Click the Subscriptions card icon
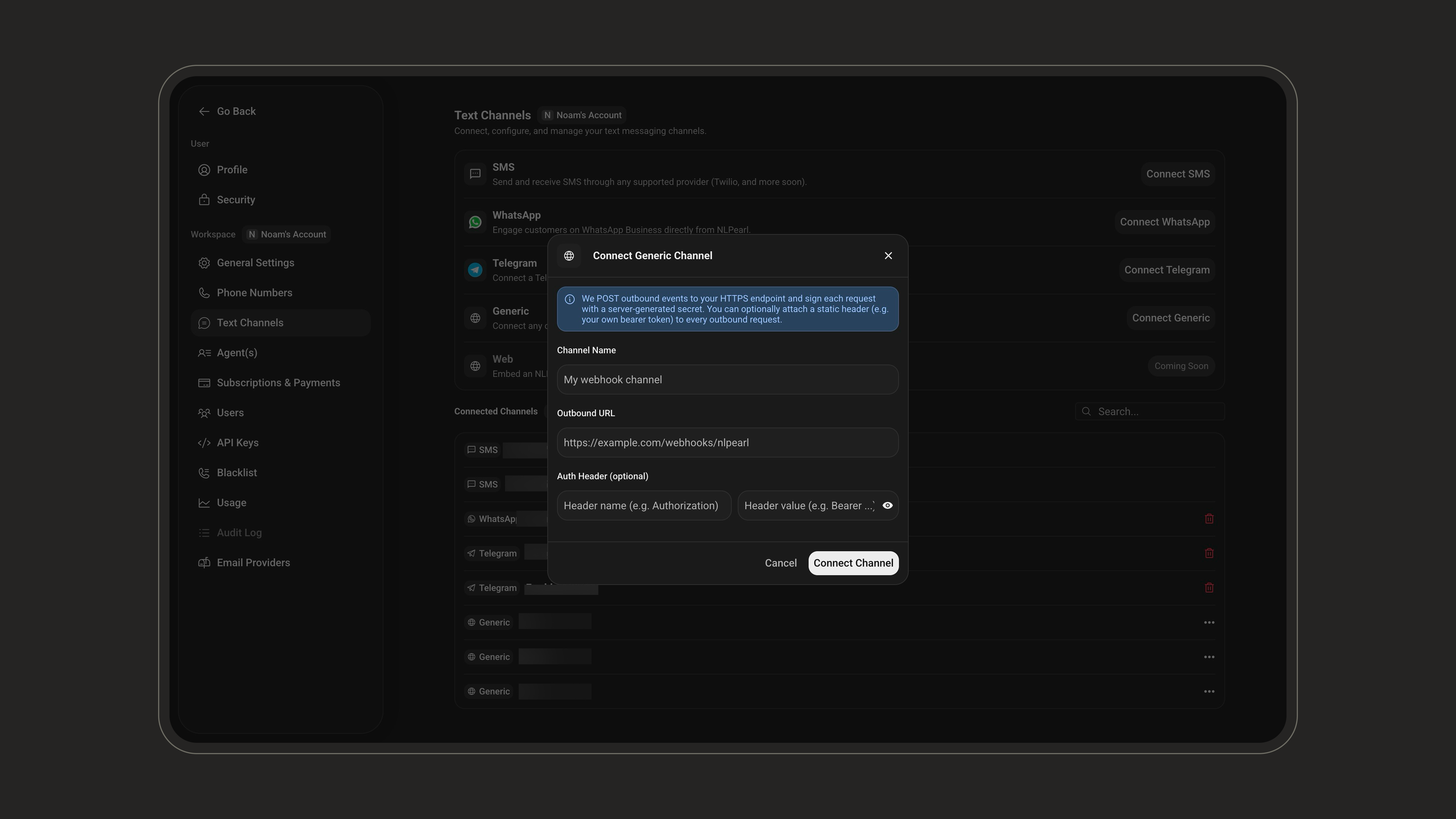 point(204,383)
